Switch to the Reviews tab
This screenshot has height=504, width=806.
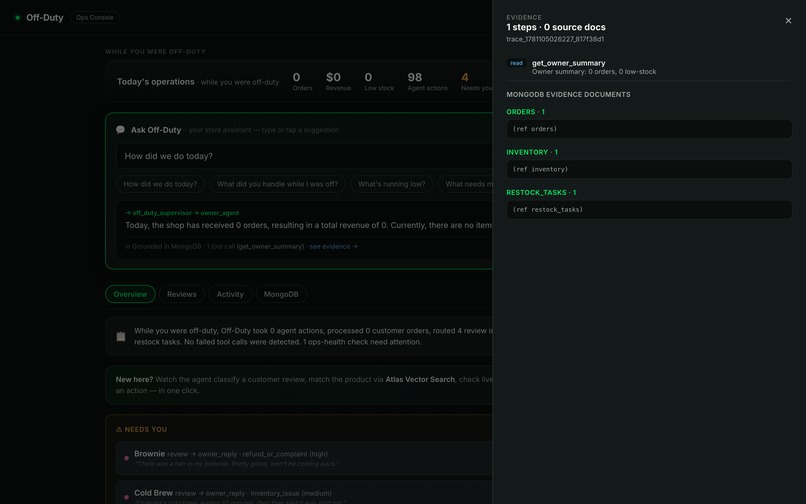181,294
